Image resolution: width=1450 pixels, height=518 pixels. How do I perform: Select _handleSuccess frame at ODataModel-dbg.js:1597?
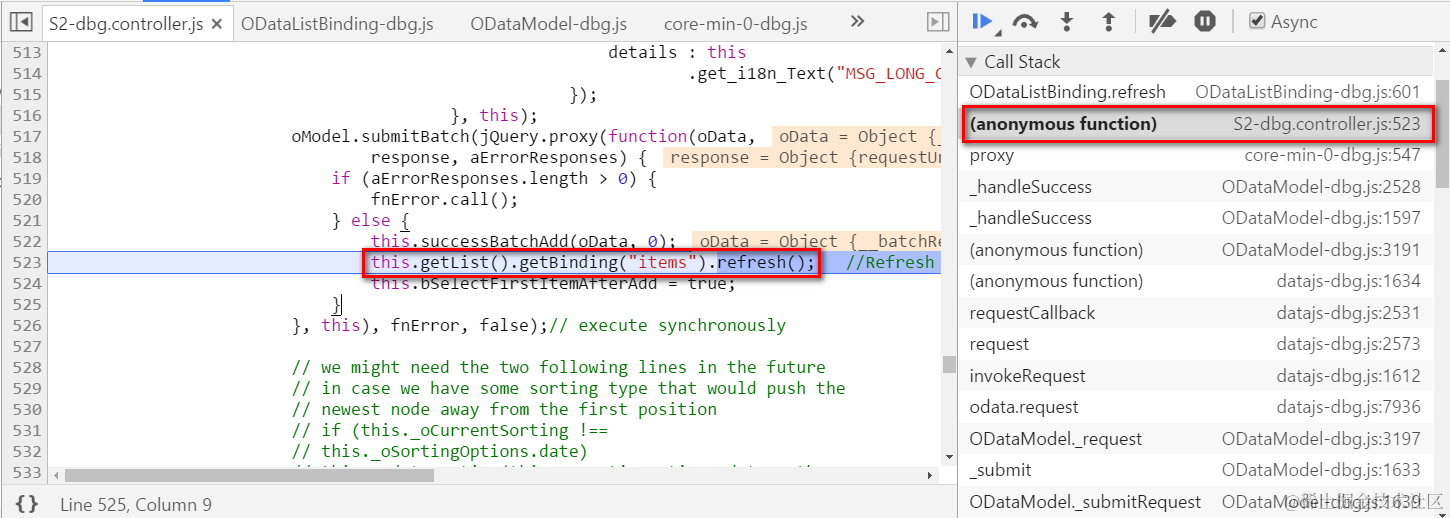point(1196,218)
